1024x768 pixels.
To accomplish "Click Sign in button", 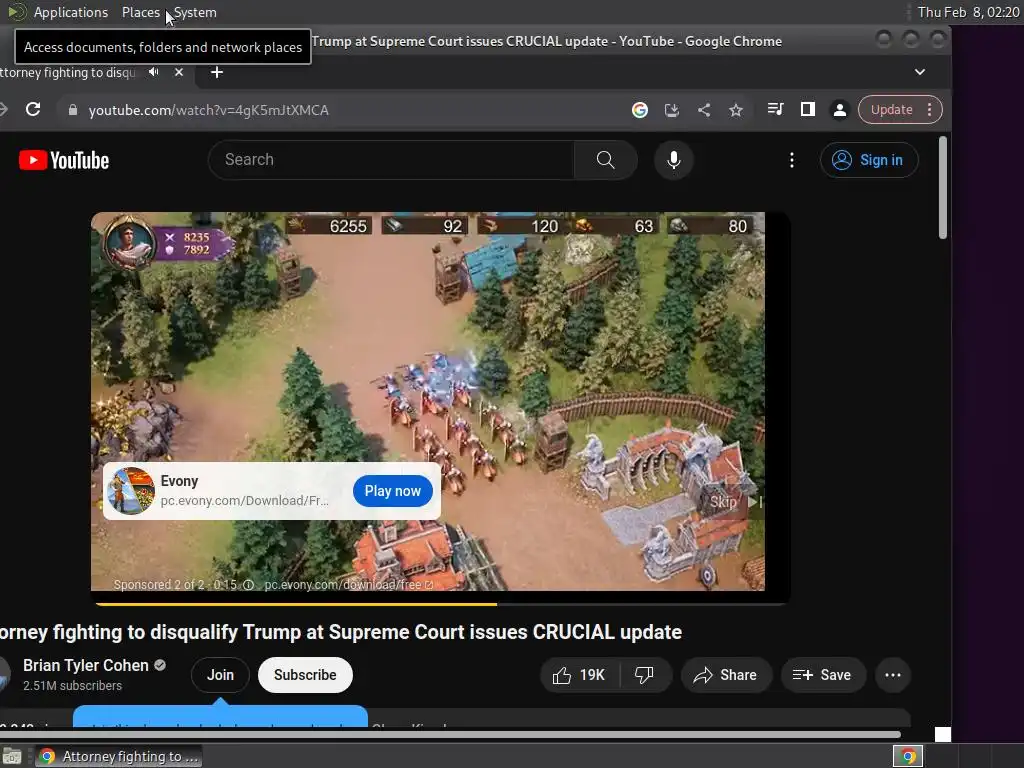I will click(x=869, y=160).
